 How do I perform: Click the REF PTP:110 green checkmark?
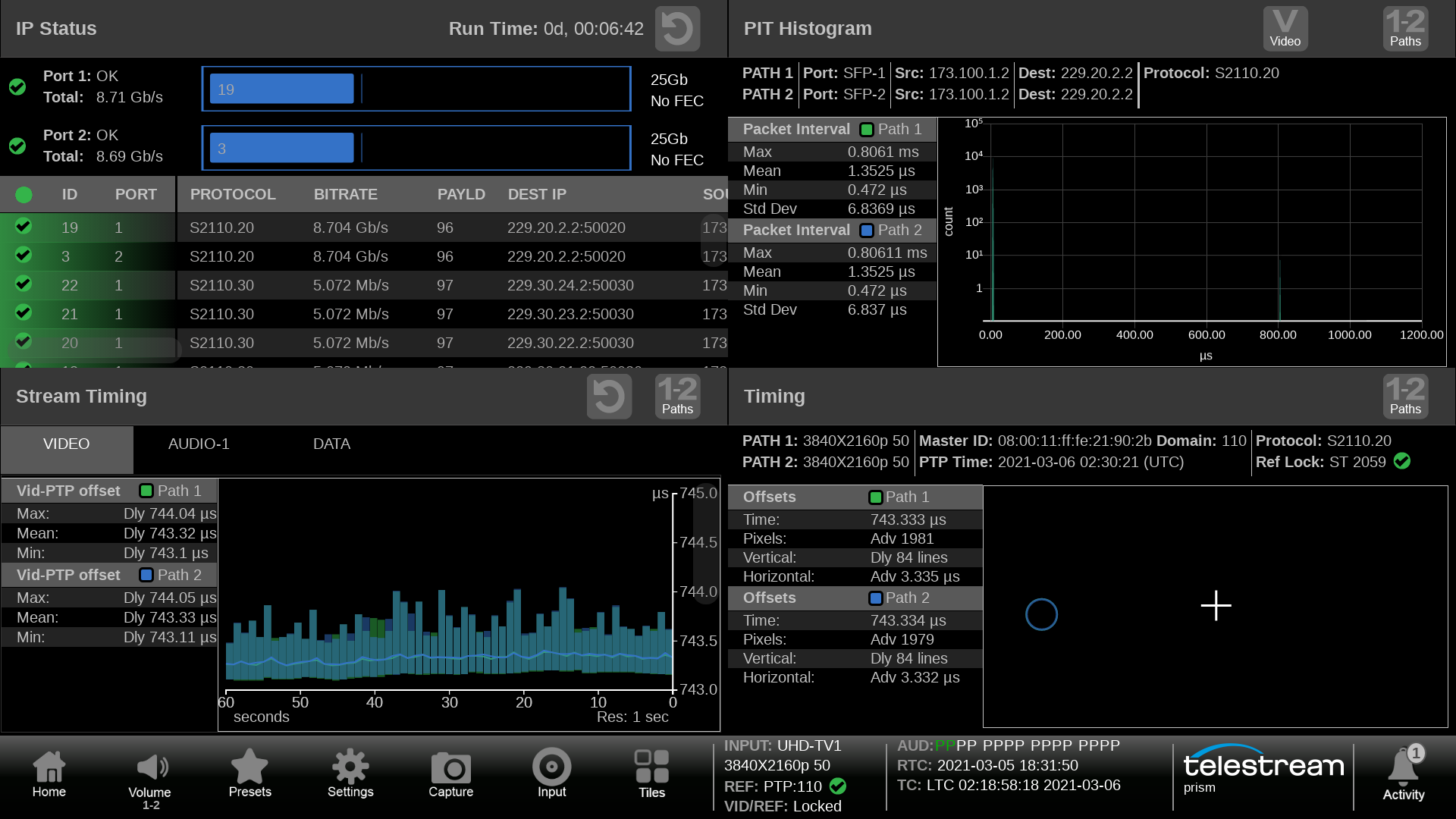coord(838,786)
